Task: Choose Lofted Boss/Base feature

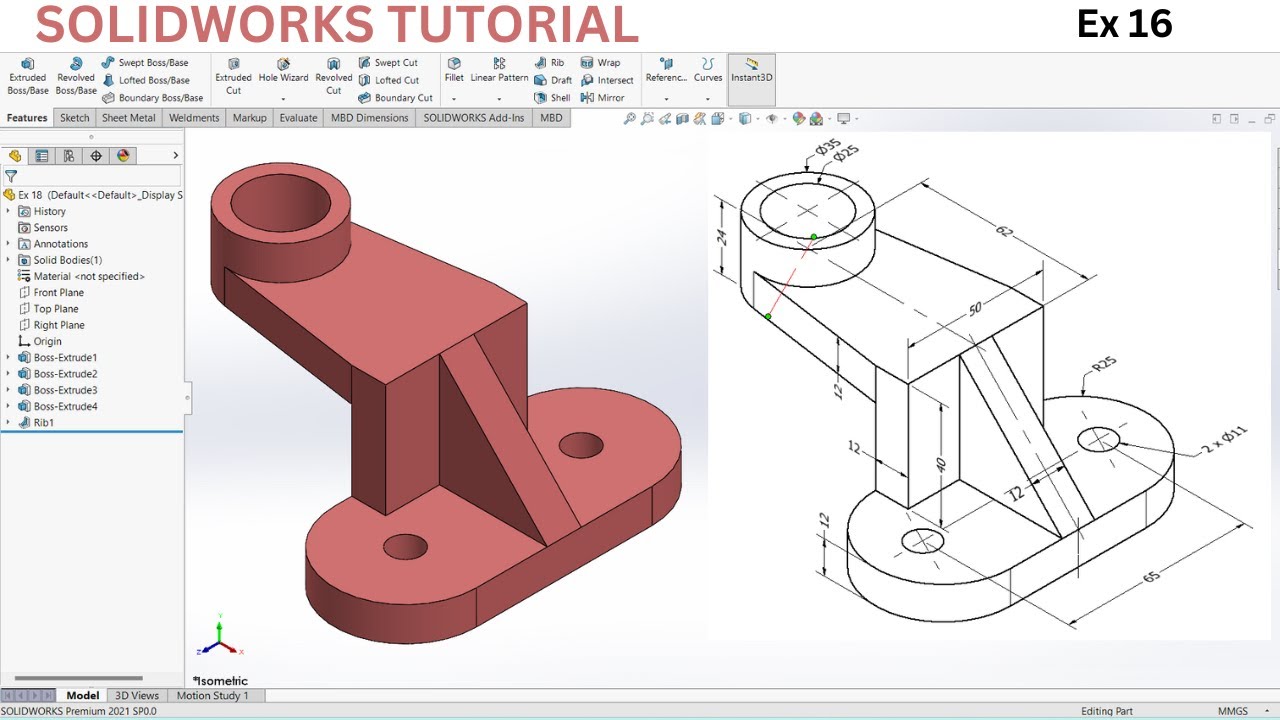Action: [x=146, y=80]
